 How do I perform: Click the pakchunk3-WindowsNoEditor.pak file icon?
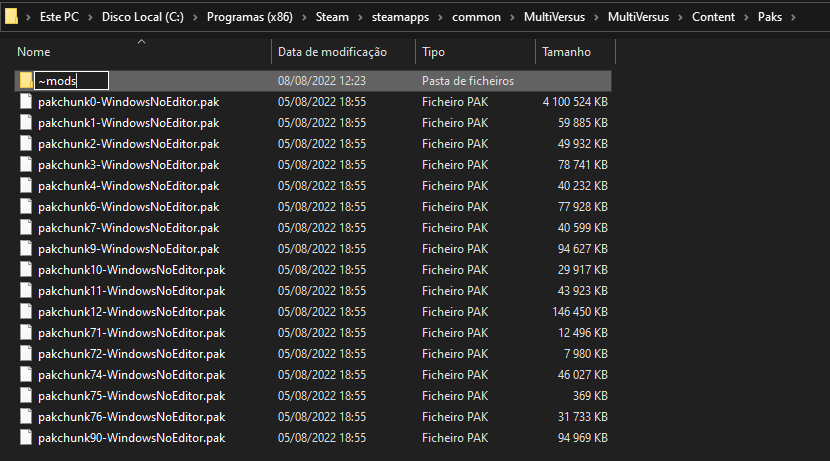(x=26, y=165)
